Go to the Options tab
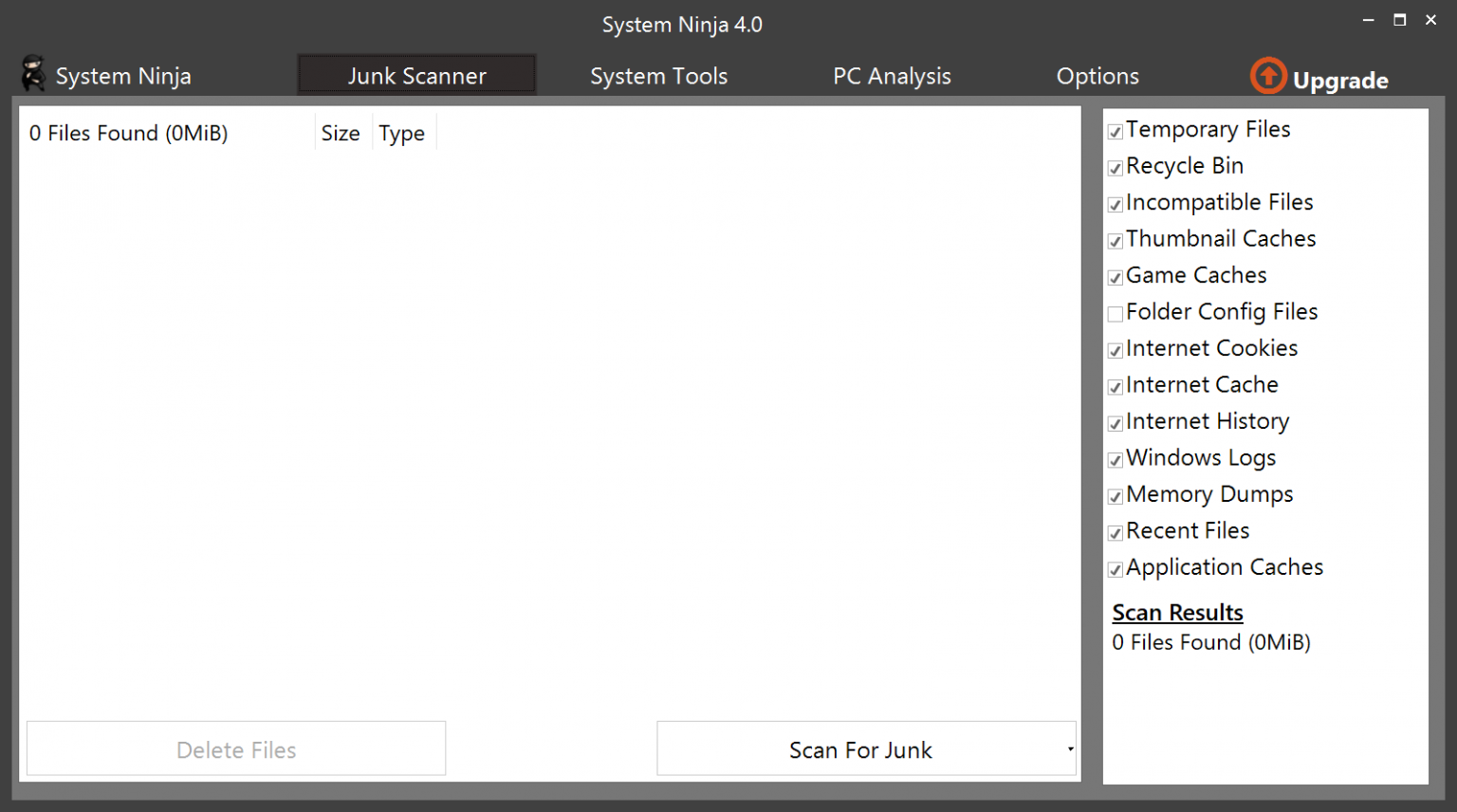The height and width of the screenshot is (812, 1457). (x=1097, y=75)
